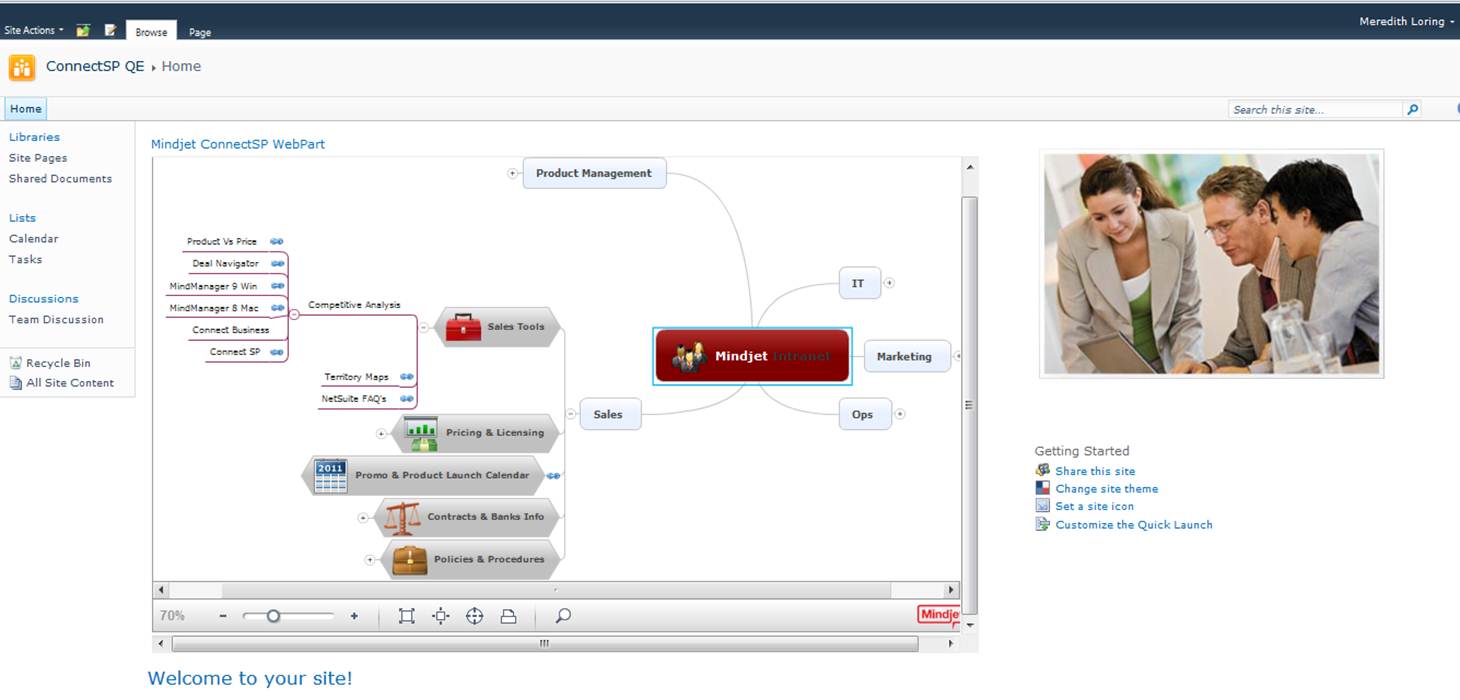Click the briefcase icon on Policies & Procedures
This screenshot has width=1460, height=700.
409,560
